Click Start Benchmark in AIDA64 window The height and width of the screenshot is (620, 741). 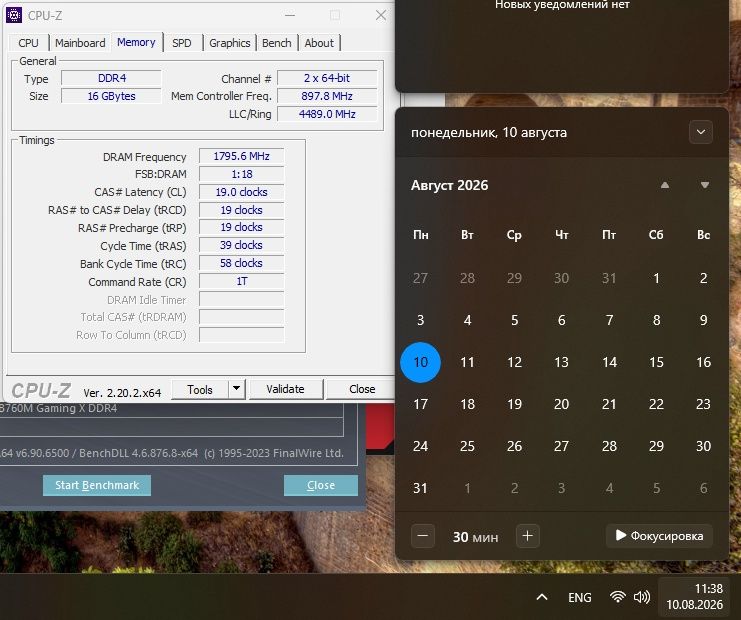point(97,485)
